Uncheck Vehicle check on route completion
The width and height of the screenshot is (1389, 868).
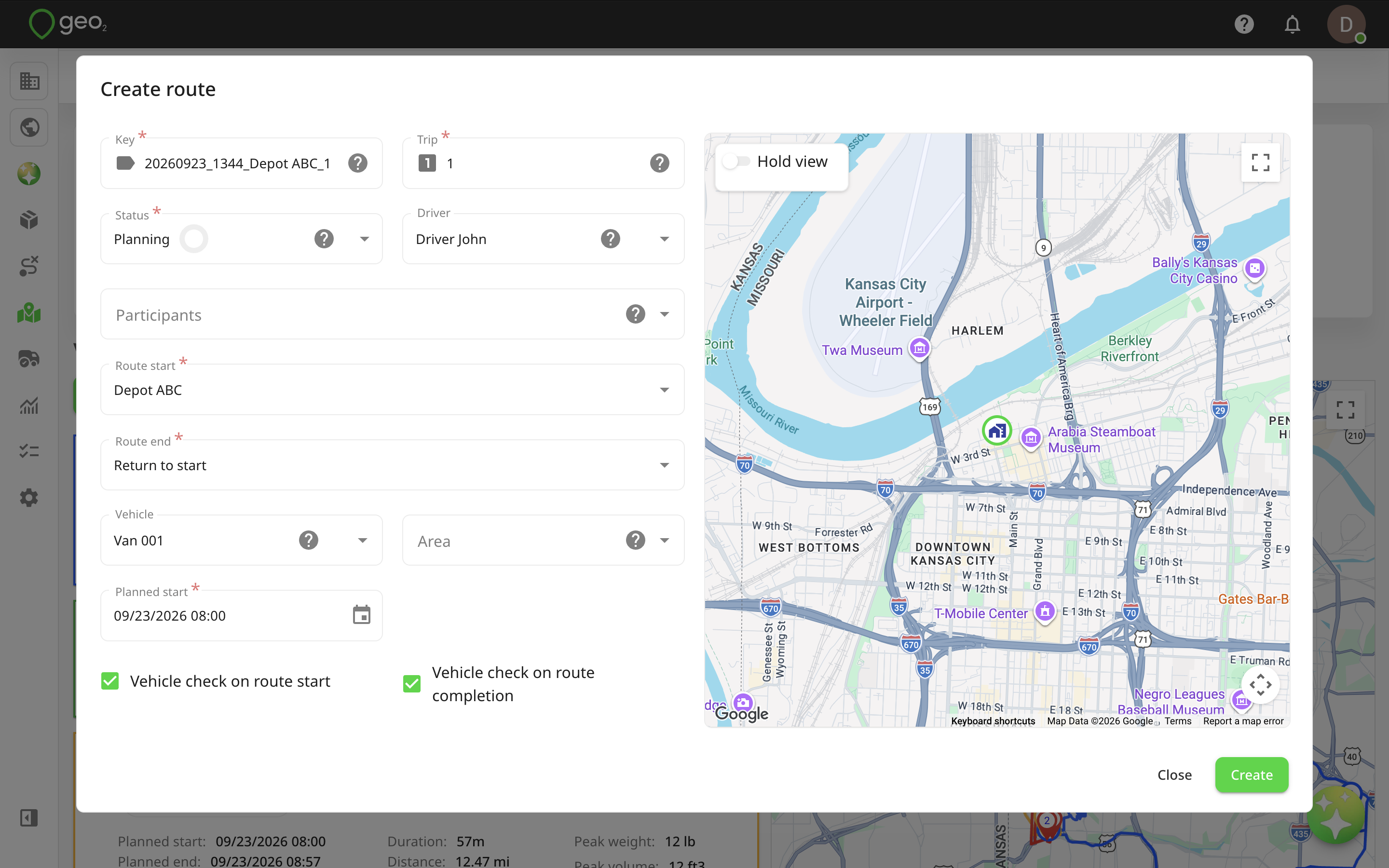pos(411,684)
